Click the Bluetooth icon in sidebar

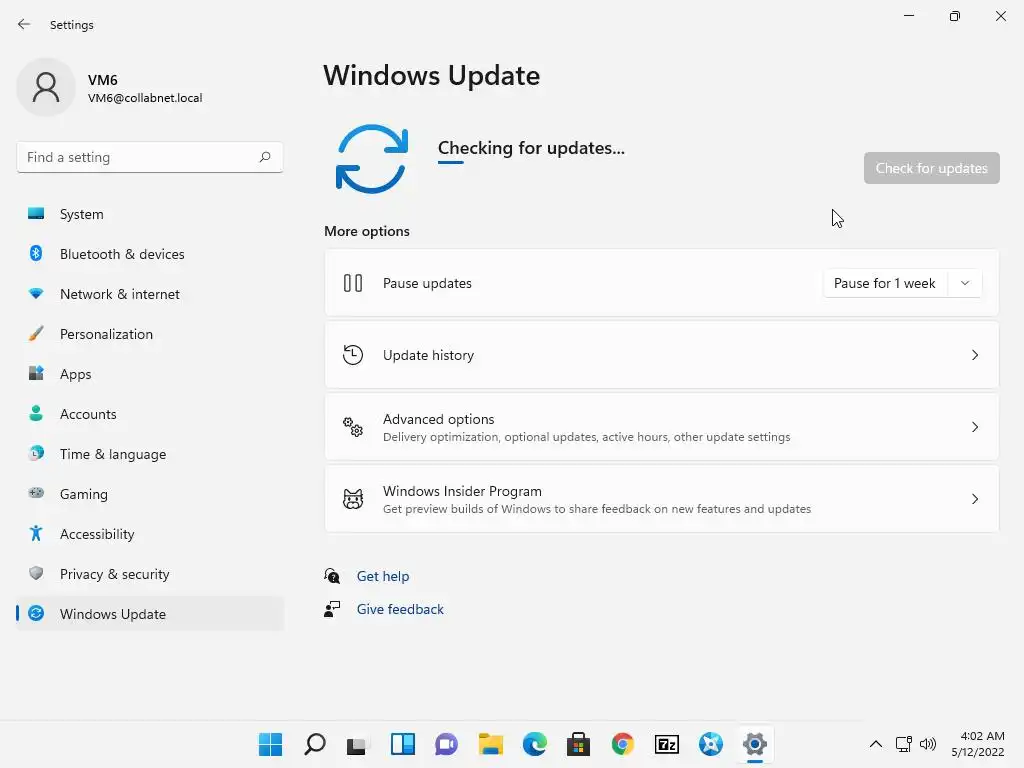click(36, 253)
